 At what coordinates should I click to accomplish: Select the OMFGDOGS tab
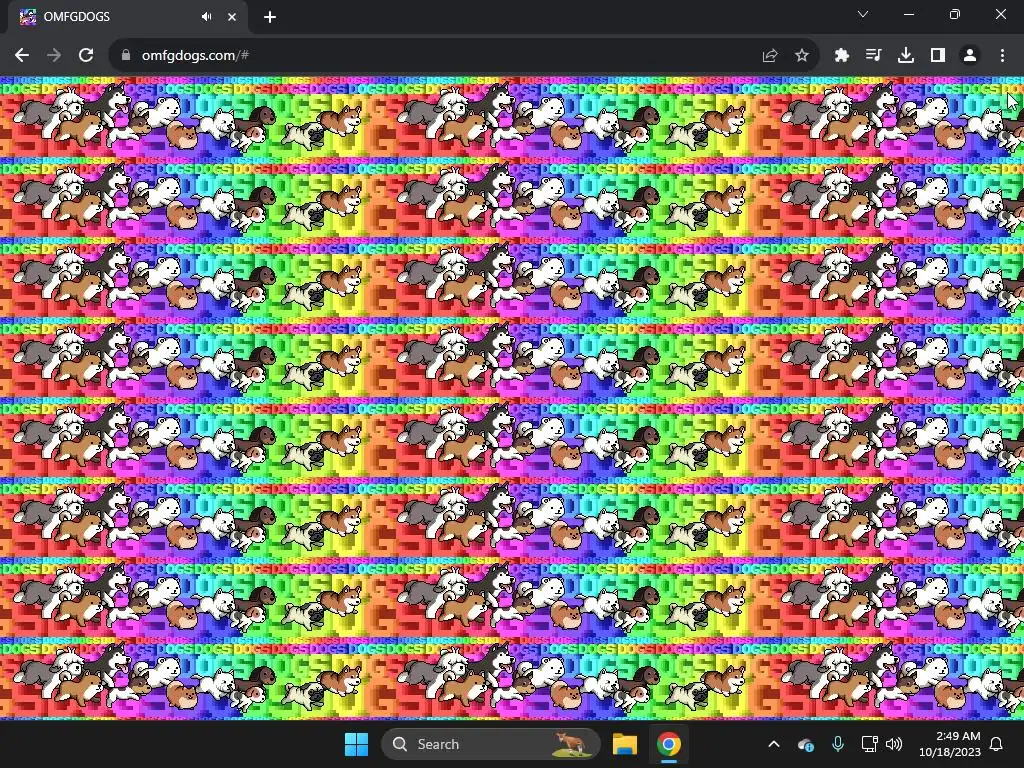tap(128, 17)
